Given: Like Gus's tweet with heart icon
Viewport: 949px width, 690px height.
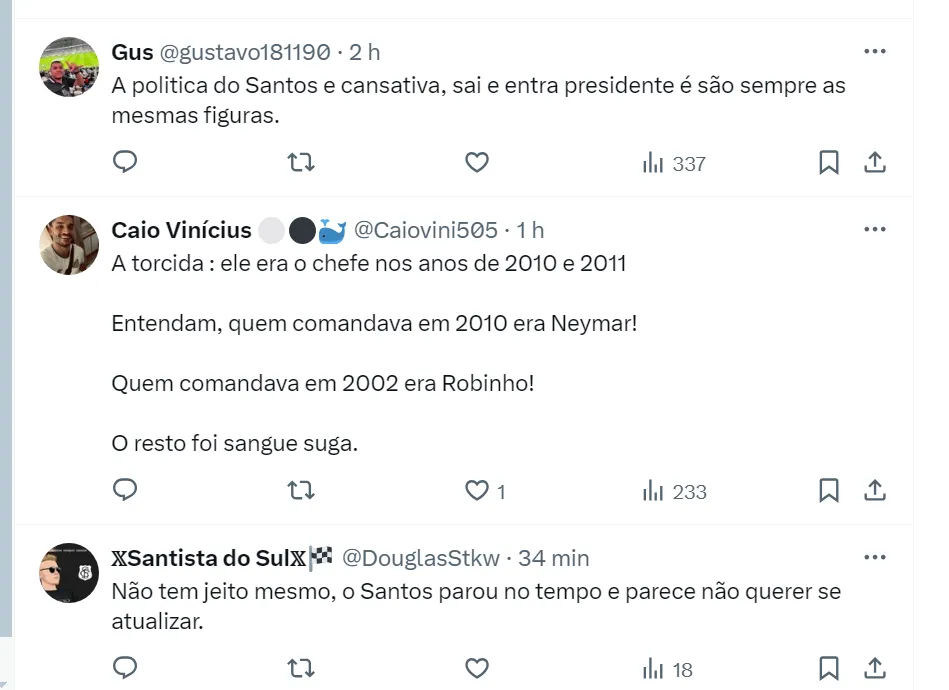Looking at the screenshot, I should (477, 162).
